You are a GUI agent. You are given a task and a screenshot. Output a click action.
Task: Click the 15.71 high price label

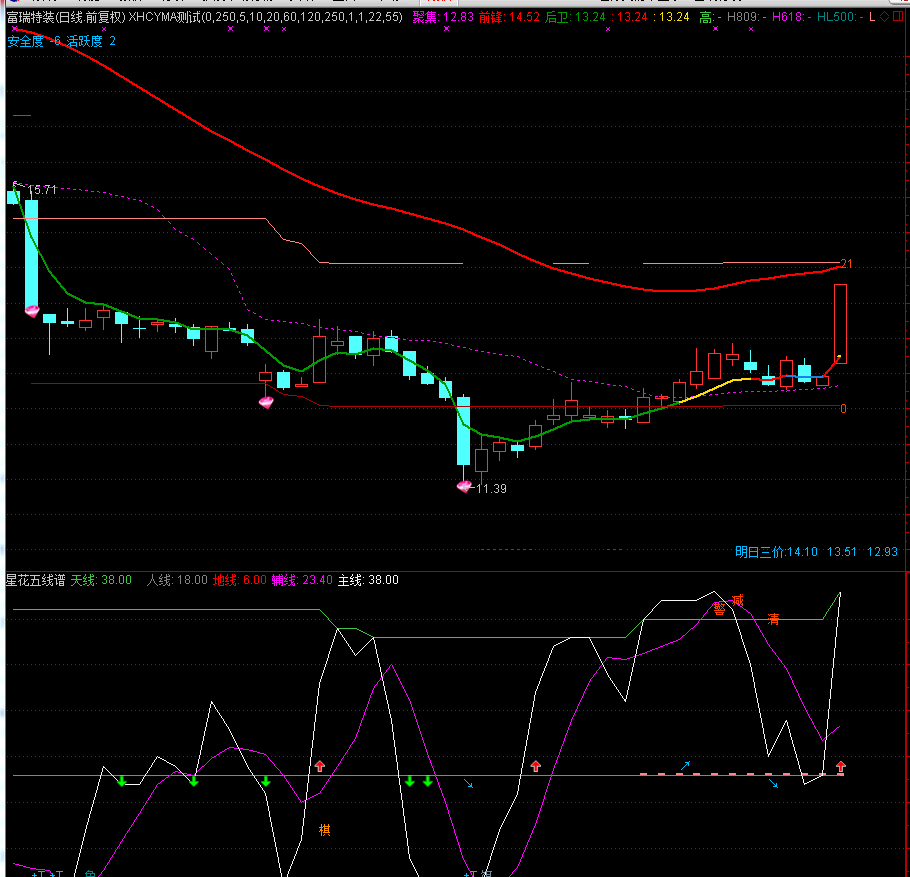coord(42,190)
